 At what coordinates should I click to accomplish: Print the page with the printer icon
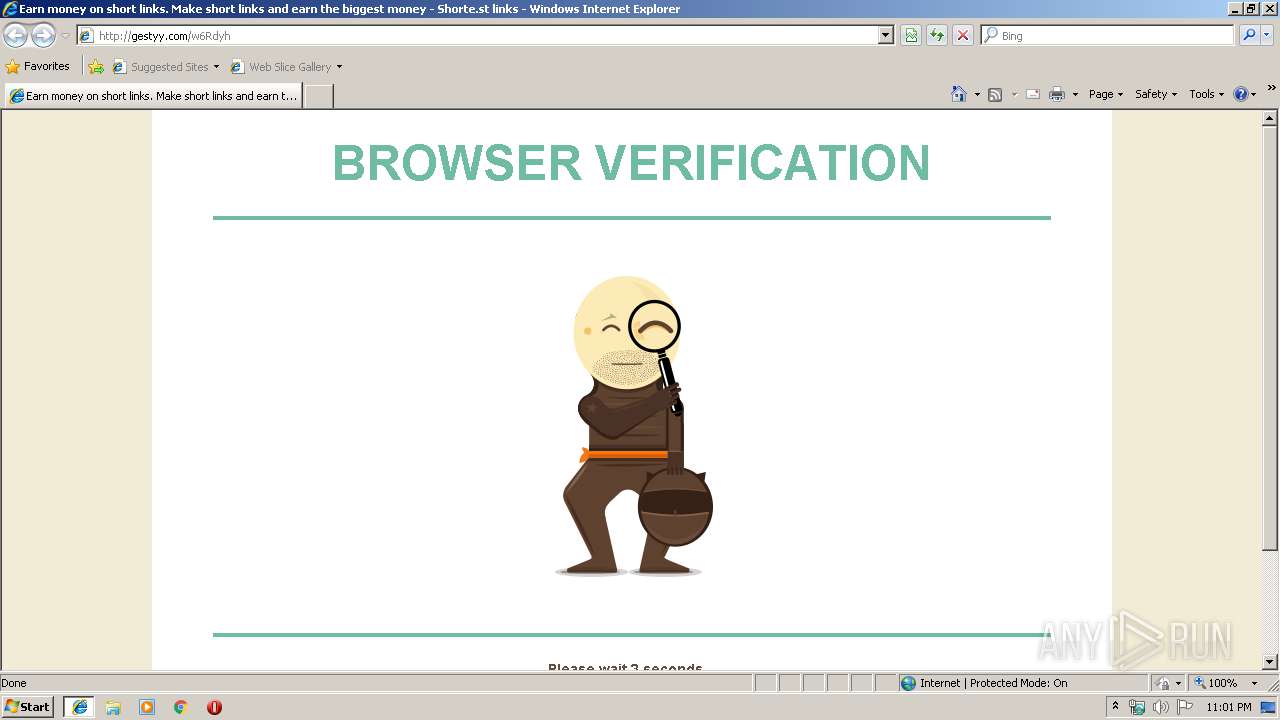[1057, 94]
